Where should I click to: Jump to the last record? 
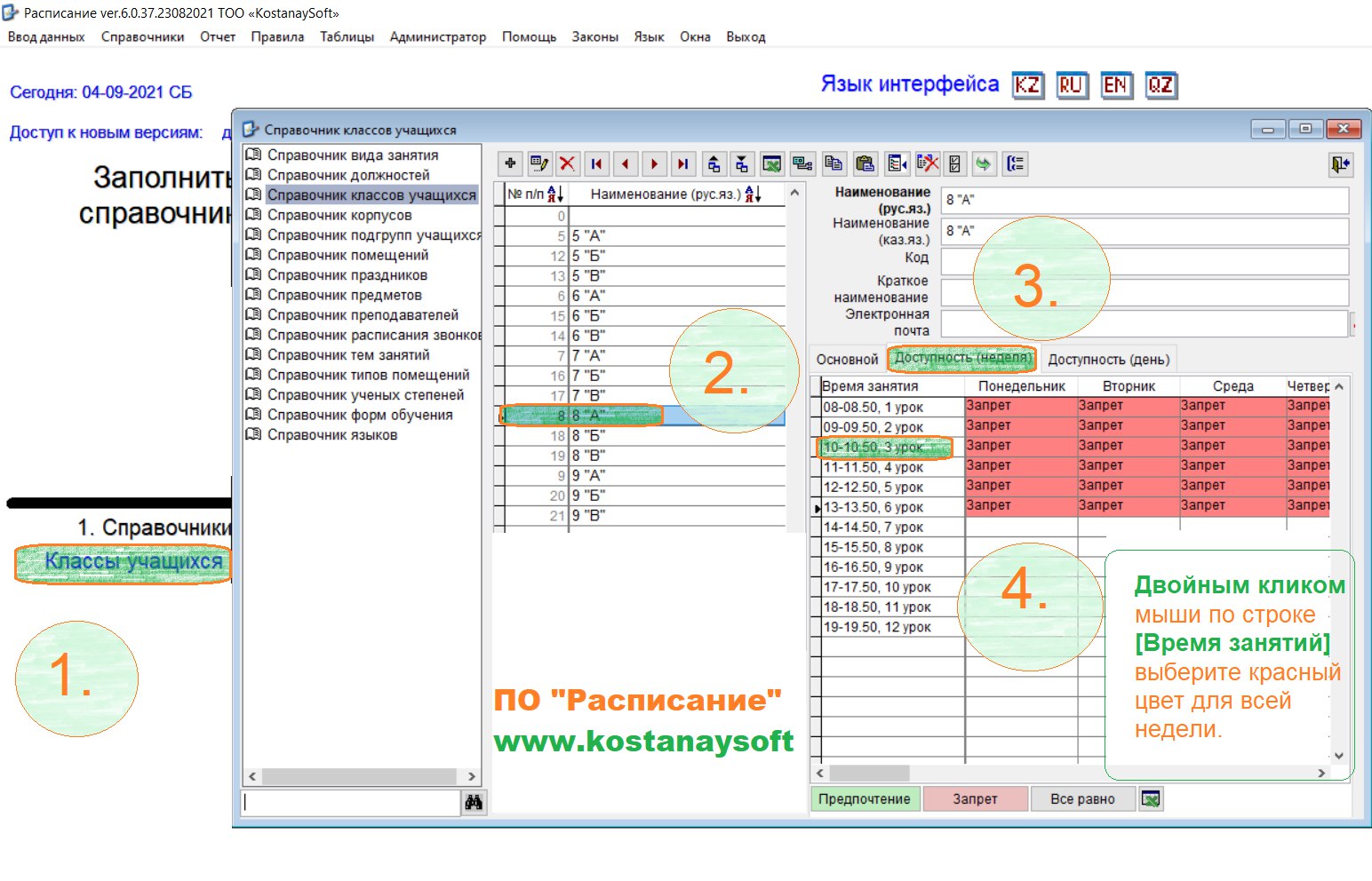(682, 163)
